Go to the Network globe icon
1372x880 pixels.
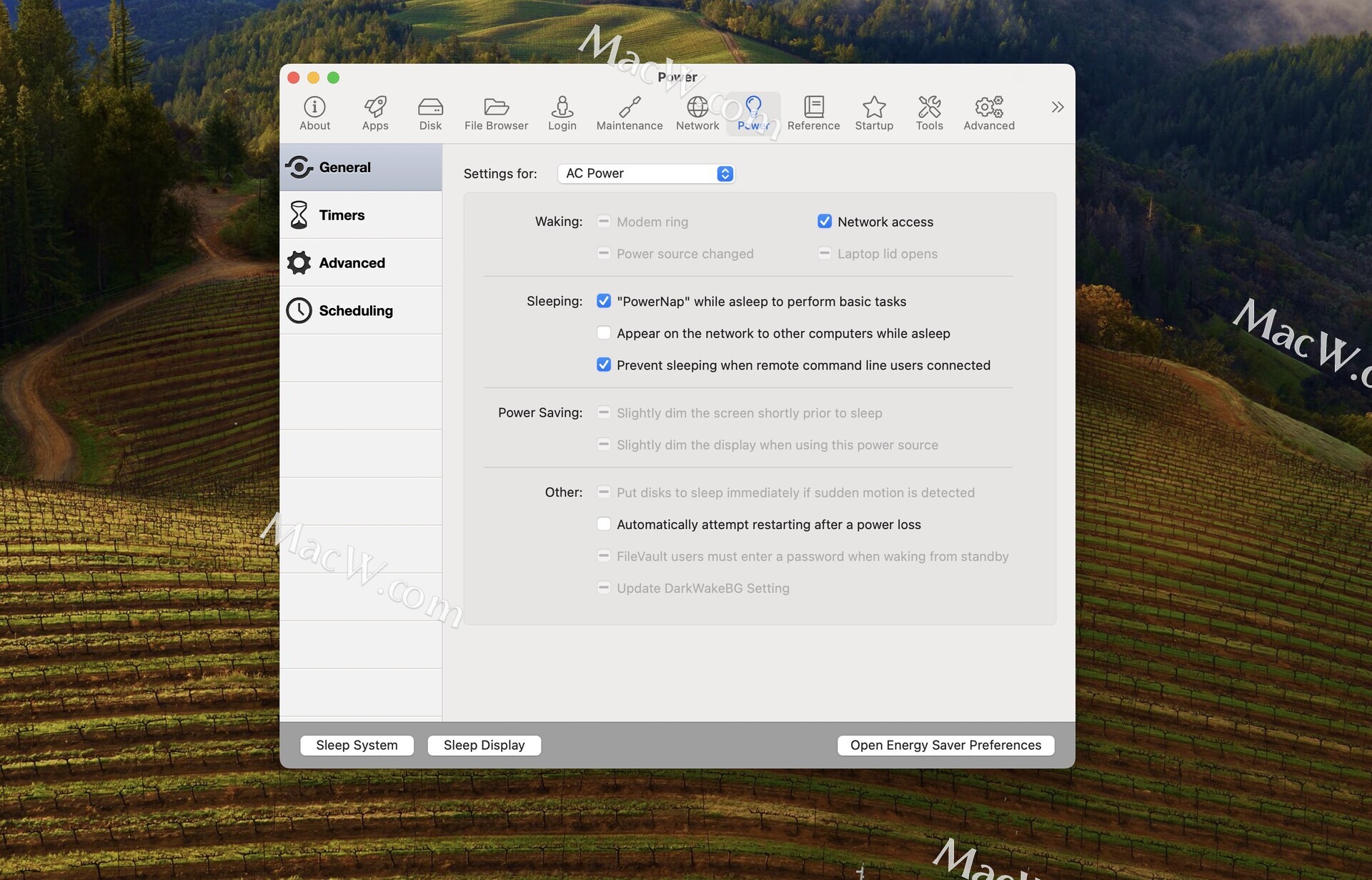click(x=697, y=113)
